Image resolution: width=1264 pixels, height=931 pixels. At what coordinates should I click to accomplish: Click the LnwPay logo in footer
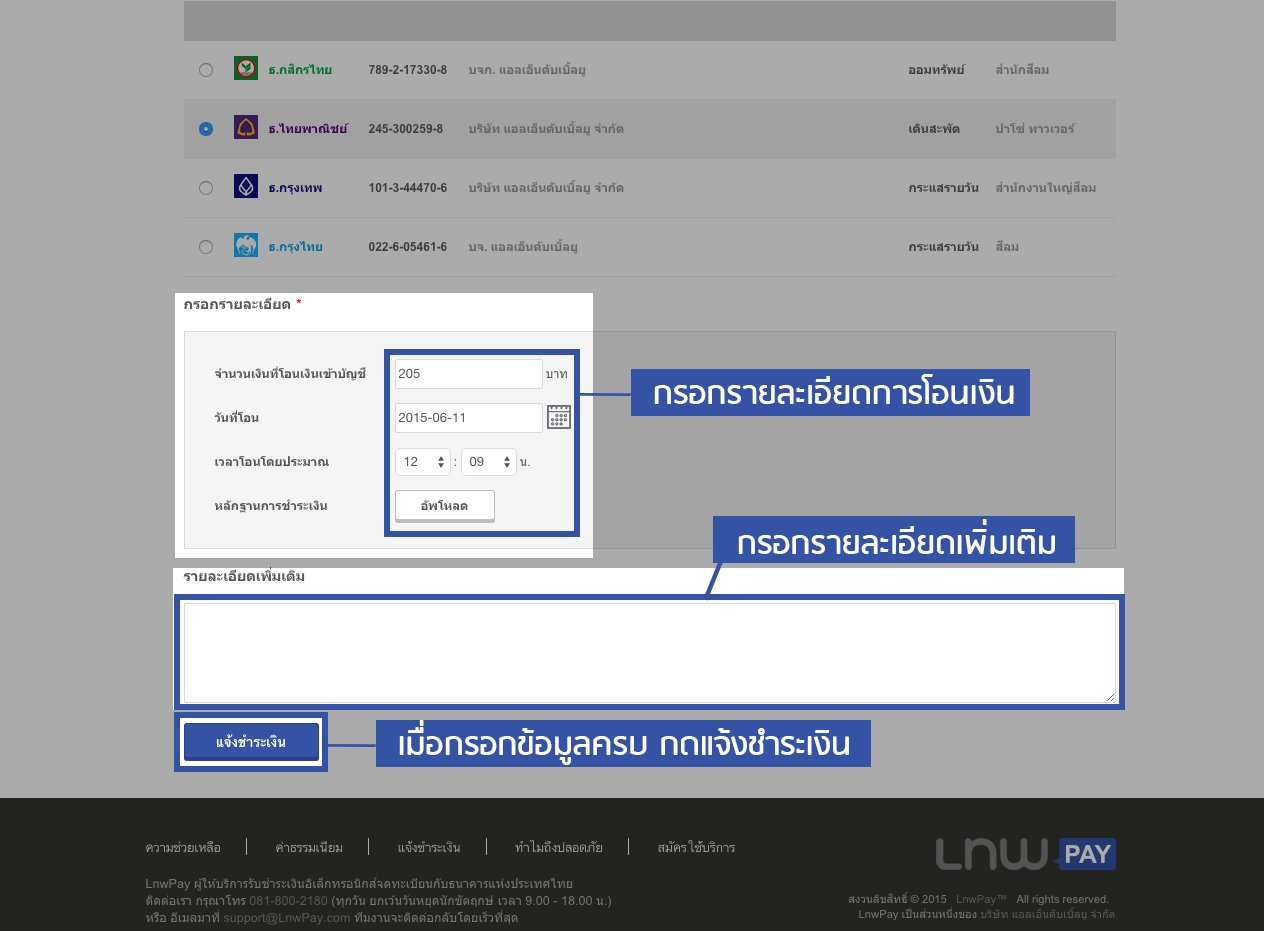pyautogui.click(x=1025, y=854)
